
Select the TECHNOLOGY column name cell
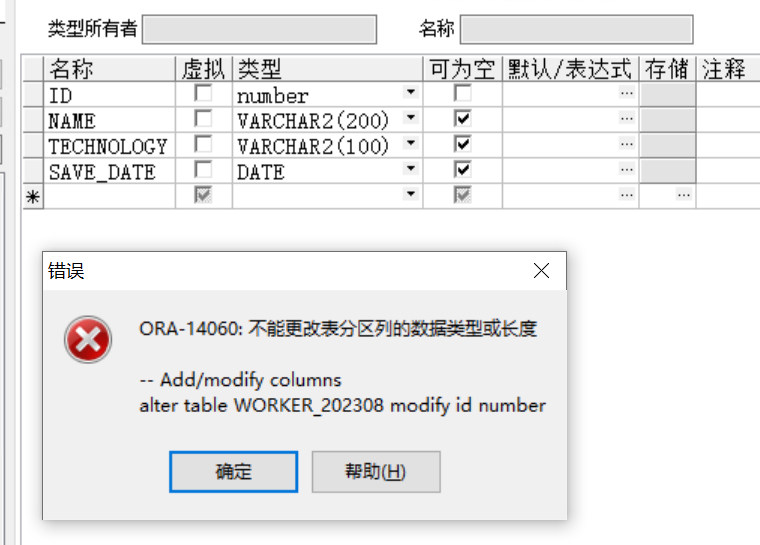point(110,145)
